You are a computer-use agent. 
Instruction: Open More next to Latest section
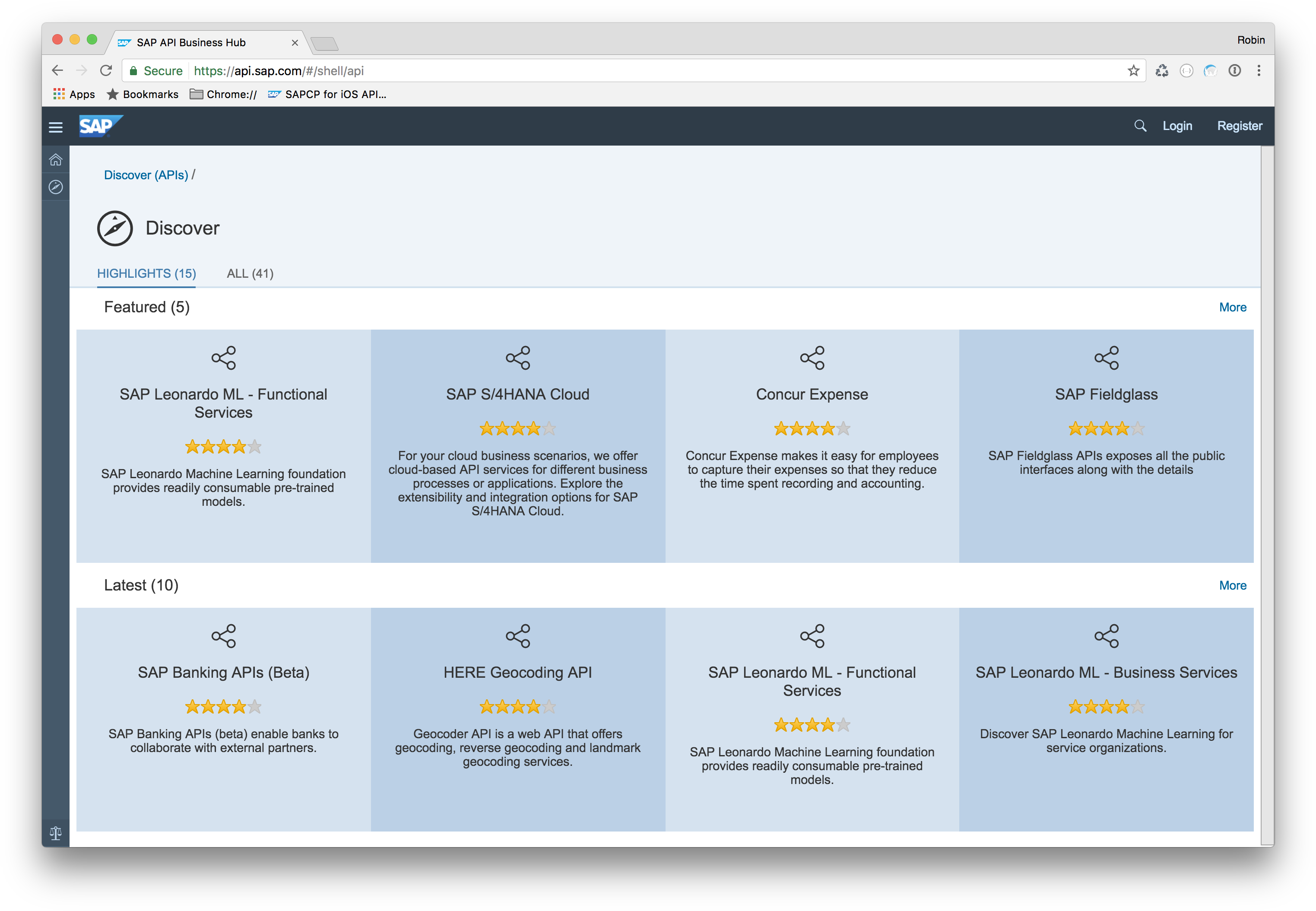[x=1233, y=585]
